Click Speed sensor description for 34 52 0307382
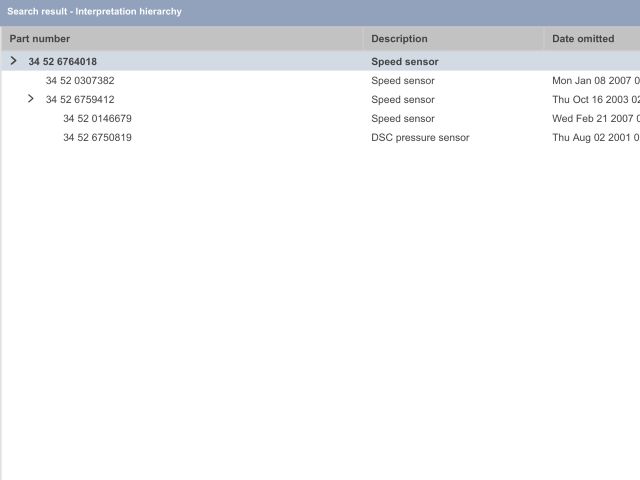This screenshot has height=480, width=640. 403,81
